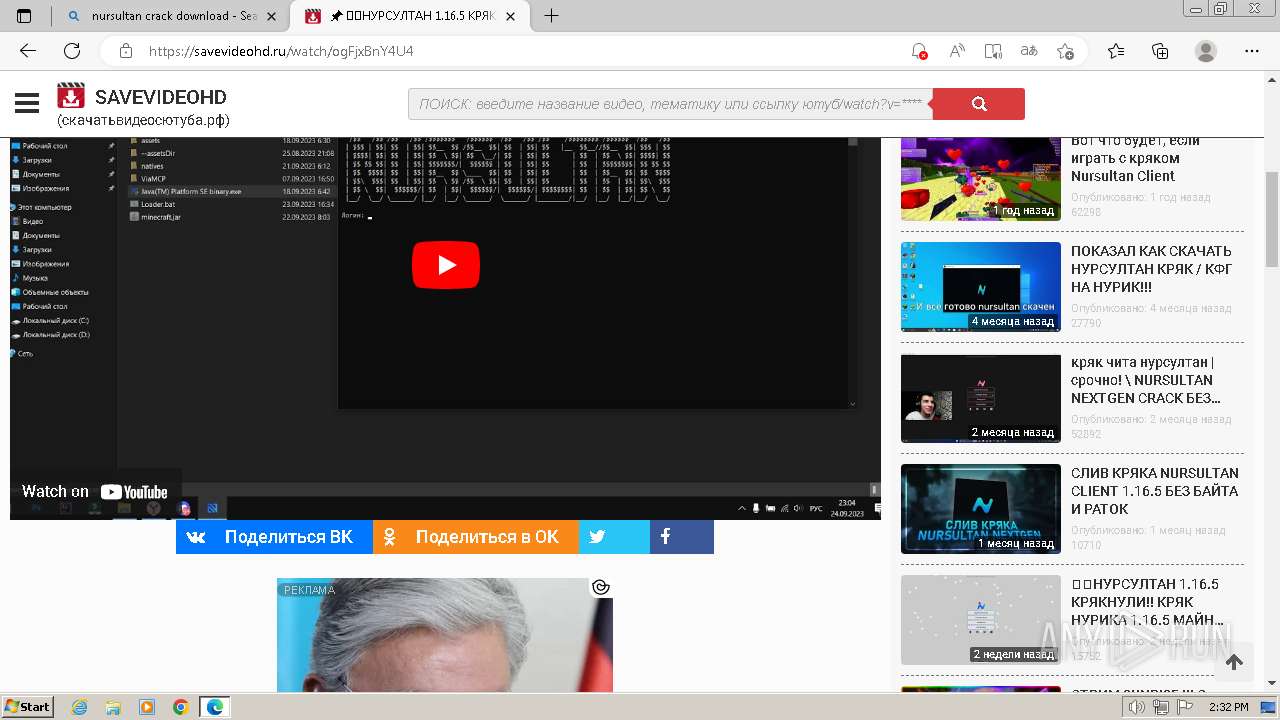
Task: Open Chrome from taskbar
Action: pos(181,707)
